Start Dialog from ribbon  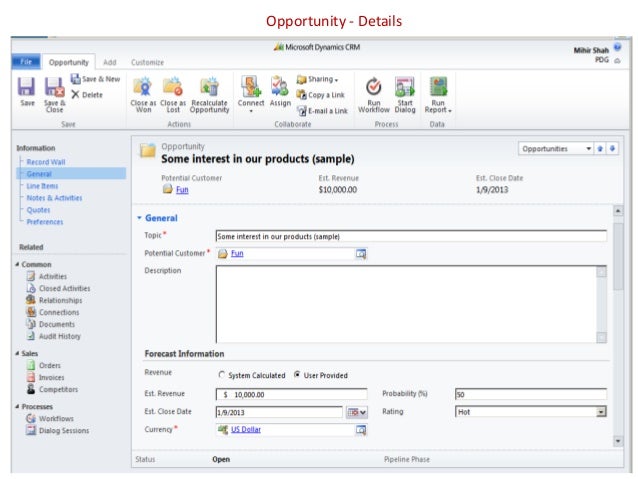(x=405, y=94)
